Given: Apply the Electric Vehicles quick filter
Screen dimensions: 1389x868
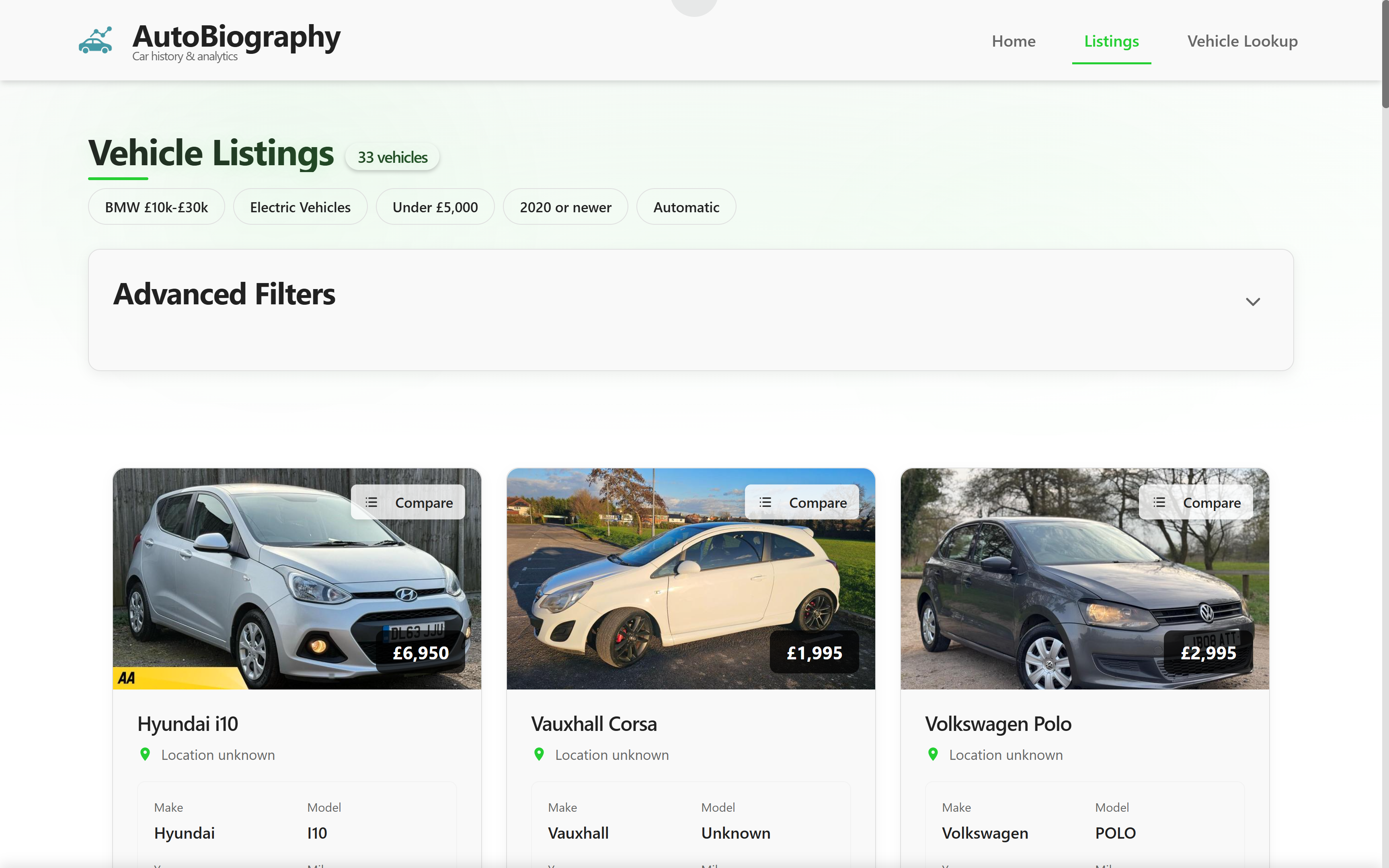Looking at the screenshot, I should click(300, 207).
